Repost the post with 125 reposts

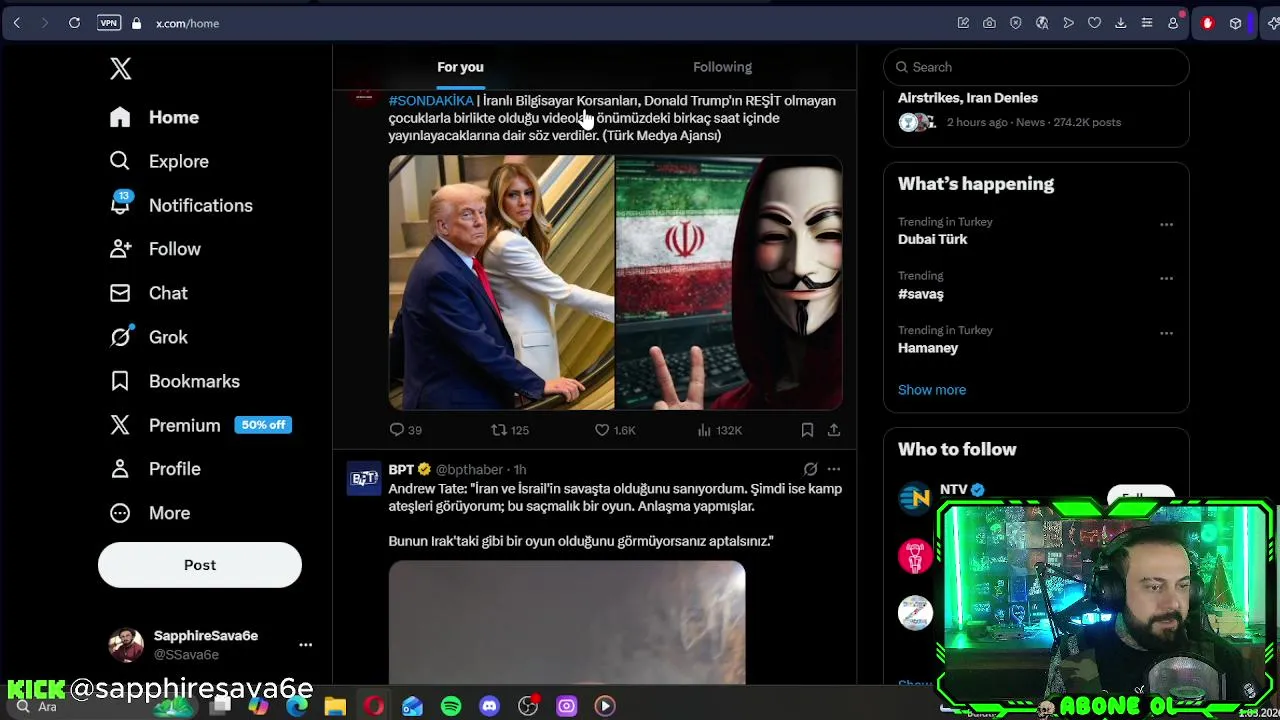pyautogui.click(x=509, y=430)
